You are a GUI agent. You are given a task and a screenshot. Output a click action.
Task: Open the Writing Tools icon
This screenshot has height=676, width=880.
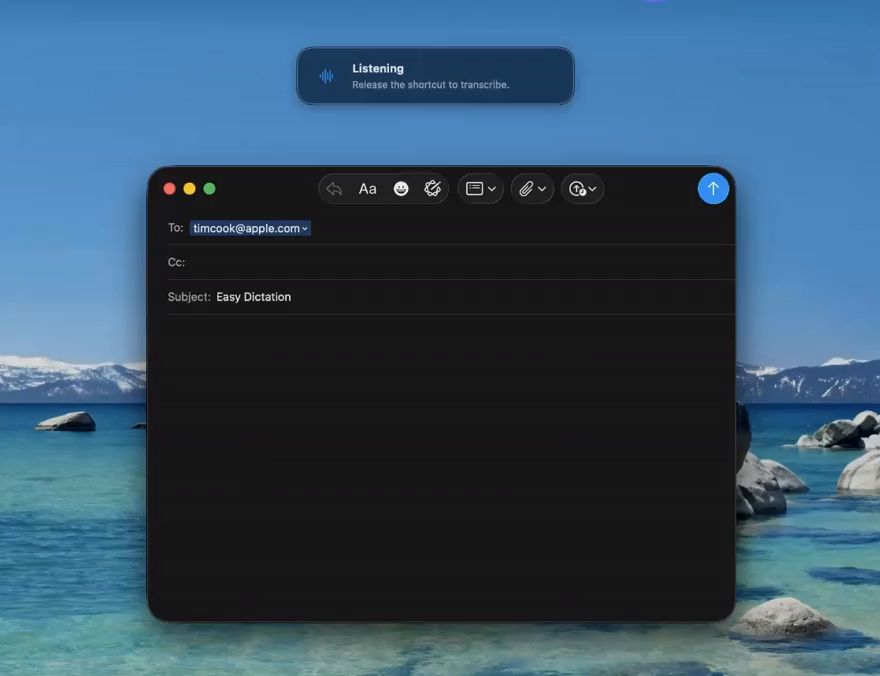[x=432, y=188]
